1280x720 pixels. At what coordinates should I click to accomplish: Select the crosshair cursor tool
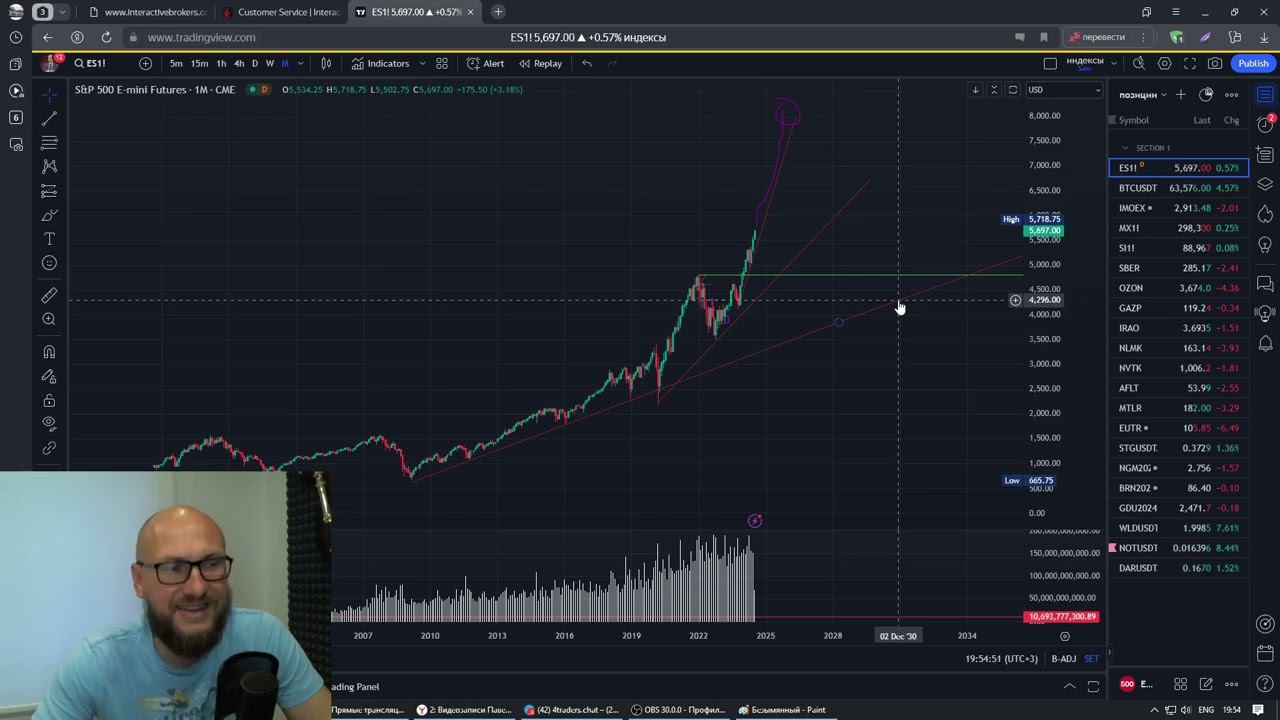[49, 94]
